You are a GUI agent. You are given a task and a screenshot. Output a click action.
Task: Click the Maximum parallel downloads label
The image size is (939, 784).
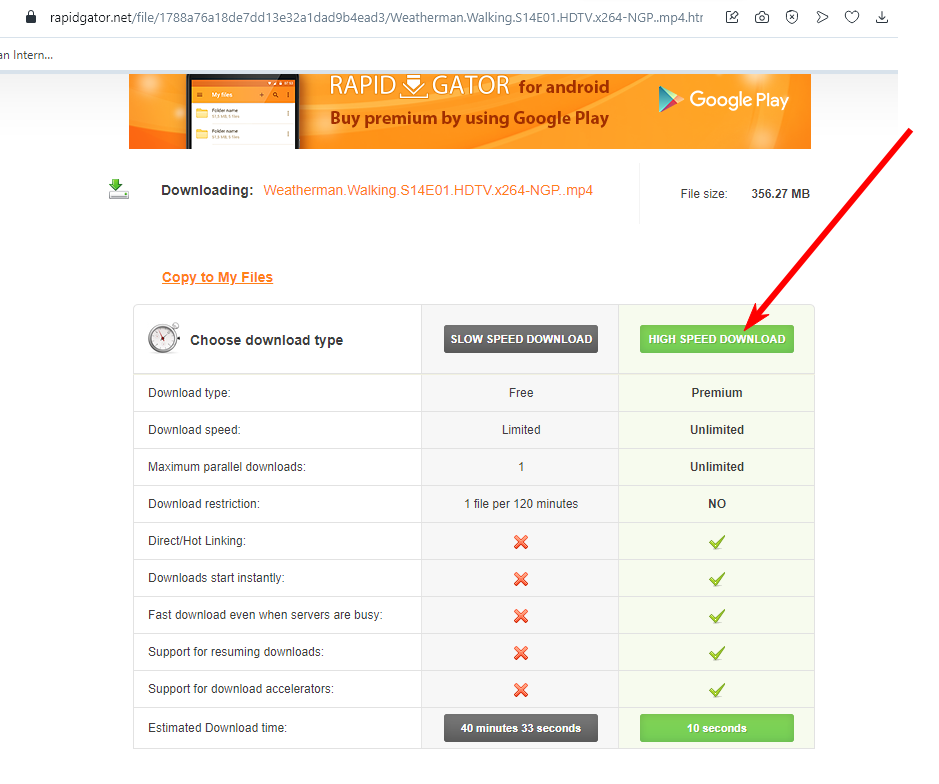point(227,467)
